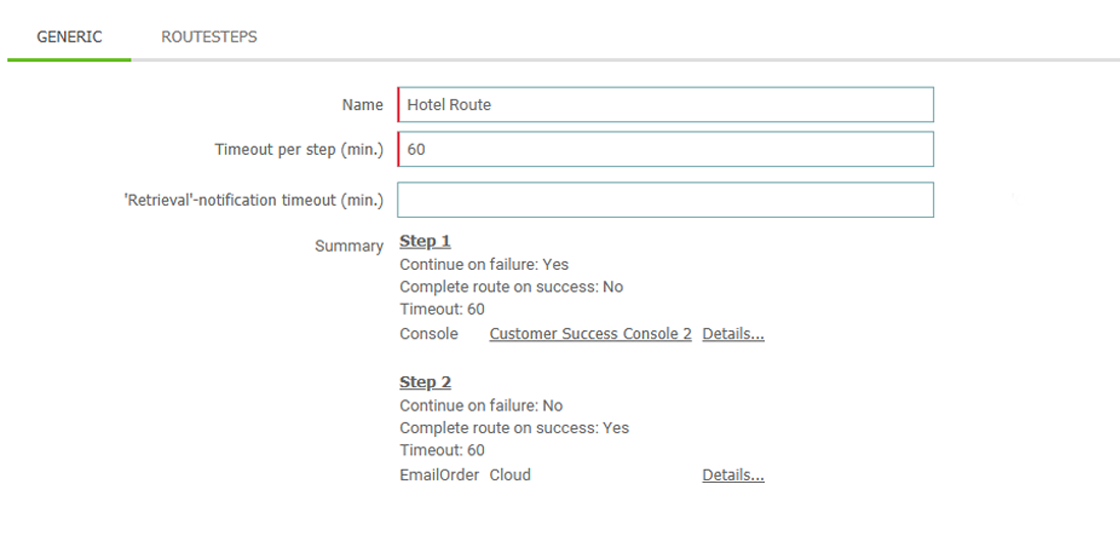Image resolution: width=1120 pixels, height=534 pixels.
Task: Focus the Timeout per step input field
Action: pos(665,150)
